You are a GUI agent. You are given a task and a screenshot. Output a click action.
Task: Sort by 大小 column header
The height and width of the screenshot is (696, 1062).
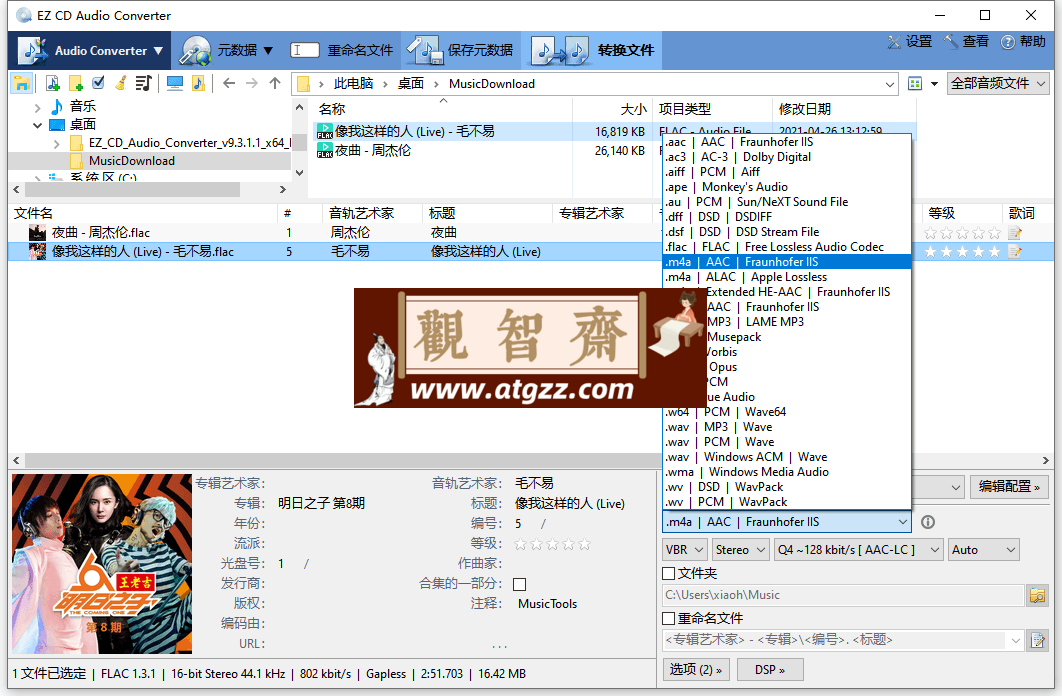(633, 109)
